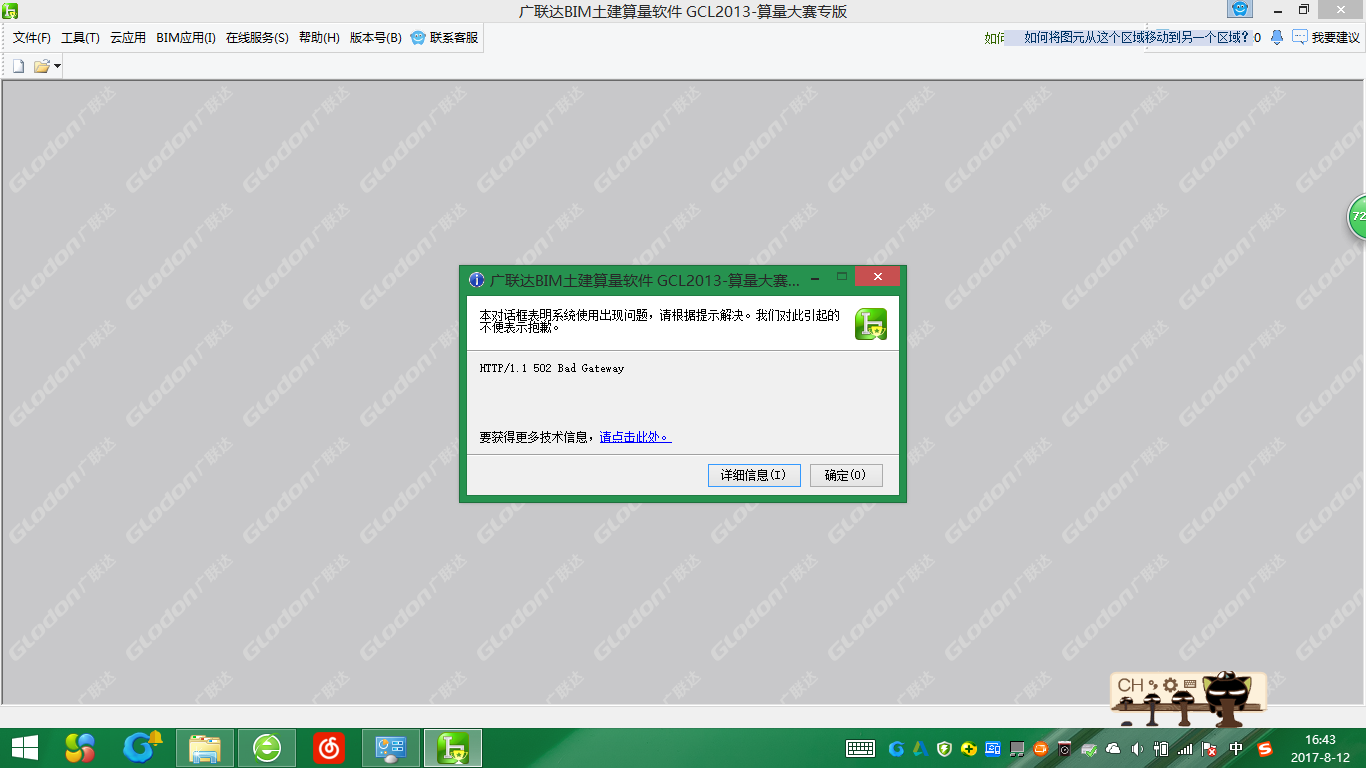Viewport: 1366px width, 768px height.
Task: Click the blue G tray icon
Action: [897, 748]
